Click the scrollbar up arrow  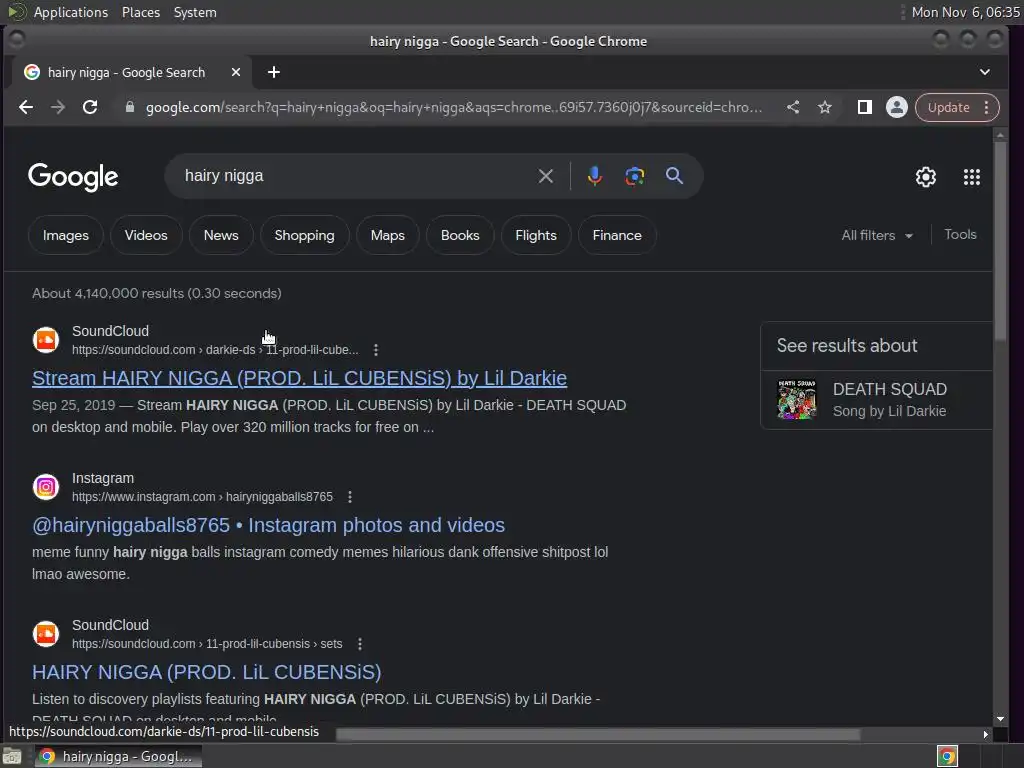(x=1000, y=135)
